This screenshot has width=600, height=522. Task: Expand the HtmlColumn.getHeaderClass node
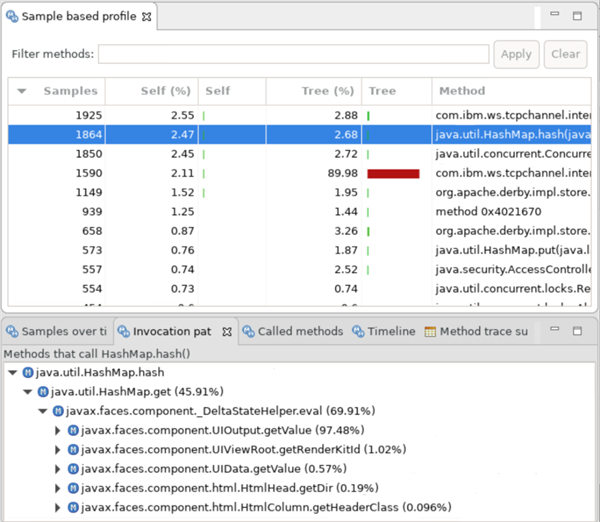click(57, 507)
